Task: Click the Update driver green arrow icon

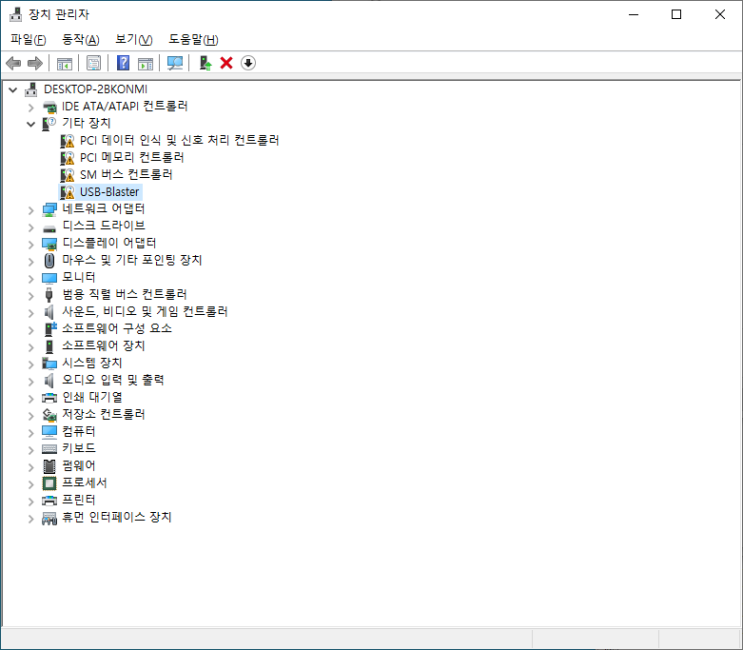Action: (205, 63)
